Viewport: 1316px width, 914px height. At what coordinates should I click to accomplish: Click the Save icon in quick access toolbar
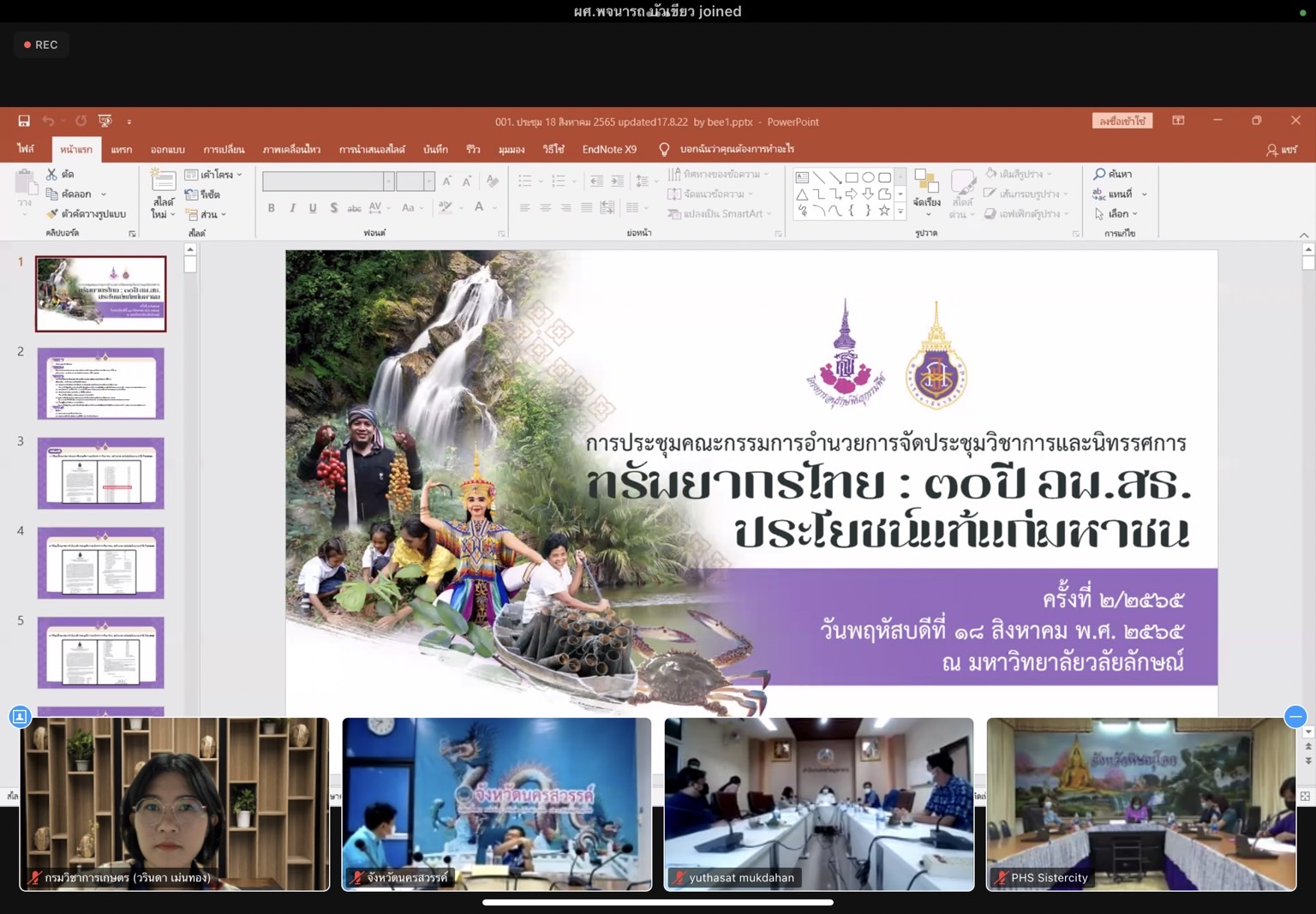tap(24, 121)
